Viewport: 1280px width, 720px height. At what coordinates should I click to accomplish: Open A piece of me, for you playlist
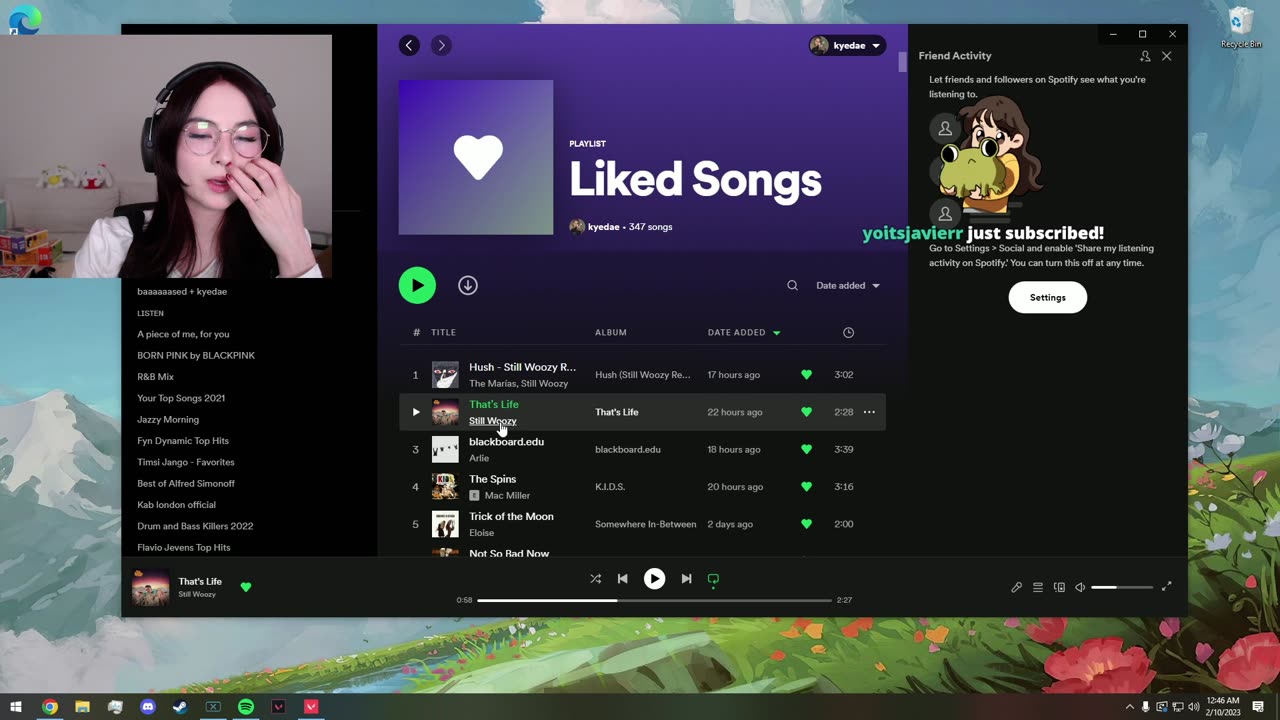pos(183,334)
